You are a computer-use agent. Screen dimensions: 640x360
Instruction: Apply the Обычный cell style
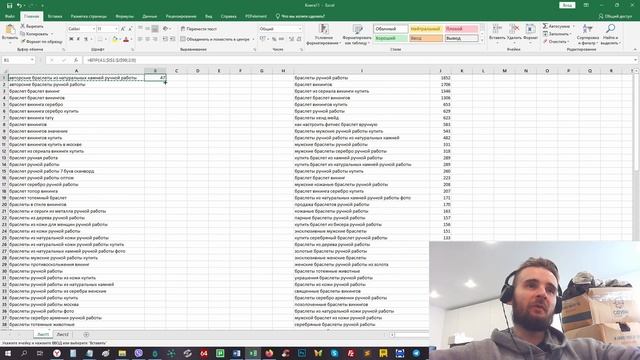pos(391,29)
